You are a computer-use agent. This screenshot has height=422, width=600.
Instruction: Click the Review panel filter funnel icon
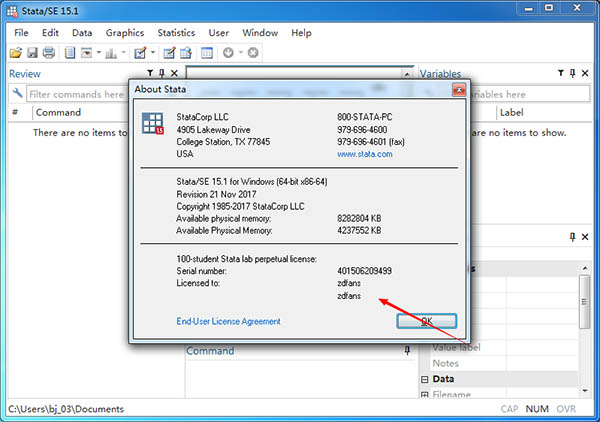point(150,73)
